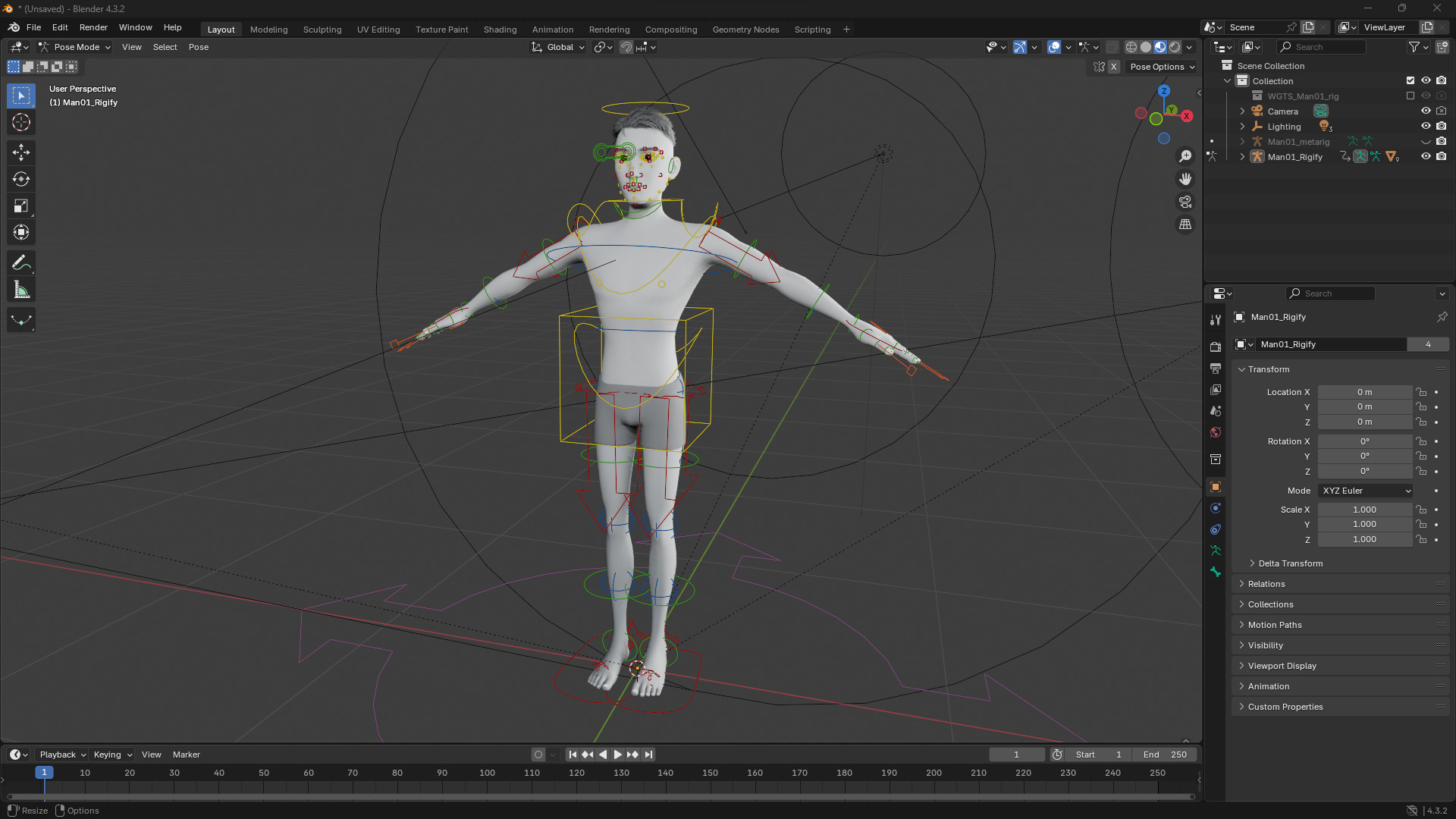Open the Output properties tab
The width and height of the screenshot is (1456, 819).
tap(1216, 368)
